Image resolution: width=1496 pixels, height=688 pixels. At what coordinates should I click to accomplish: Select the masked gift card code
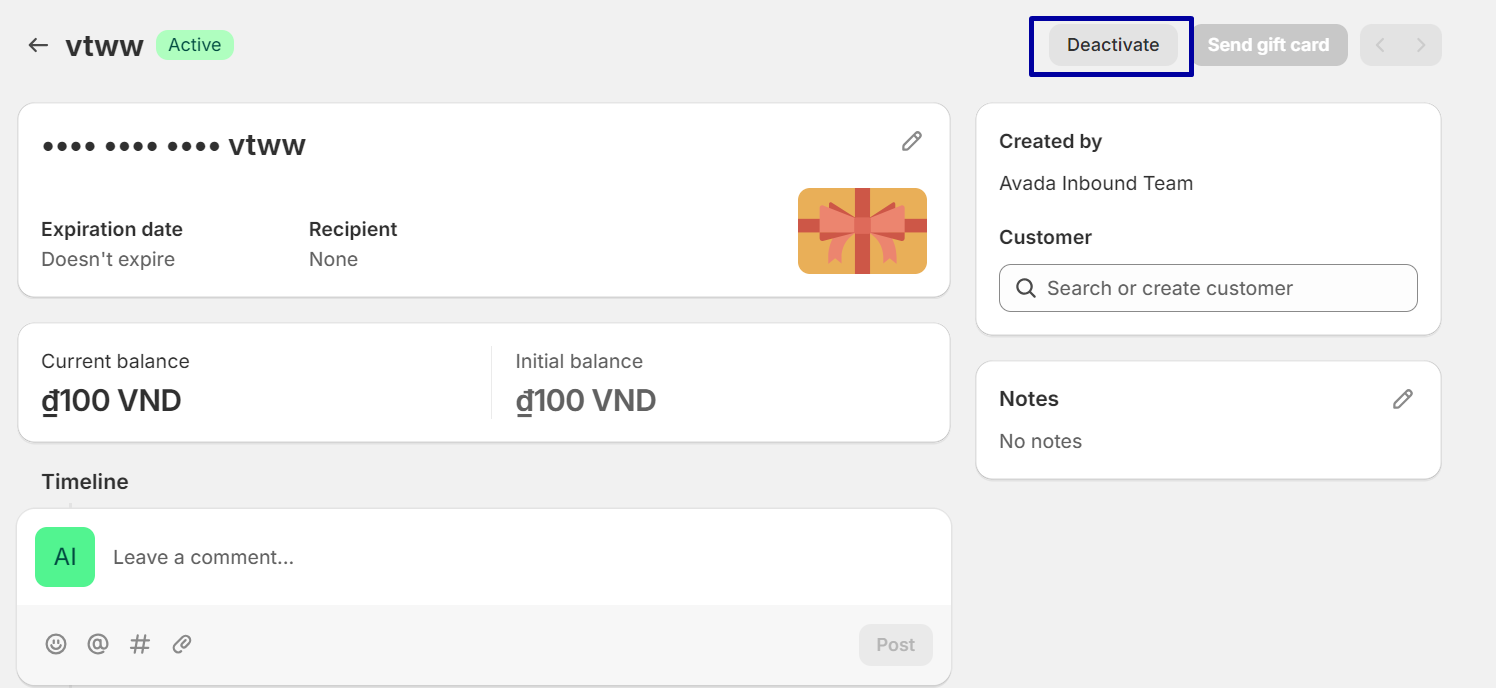pyautogui.click(x=173, y=146)
